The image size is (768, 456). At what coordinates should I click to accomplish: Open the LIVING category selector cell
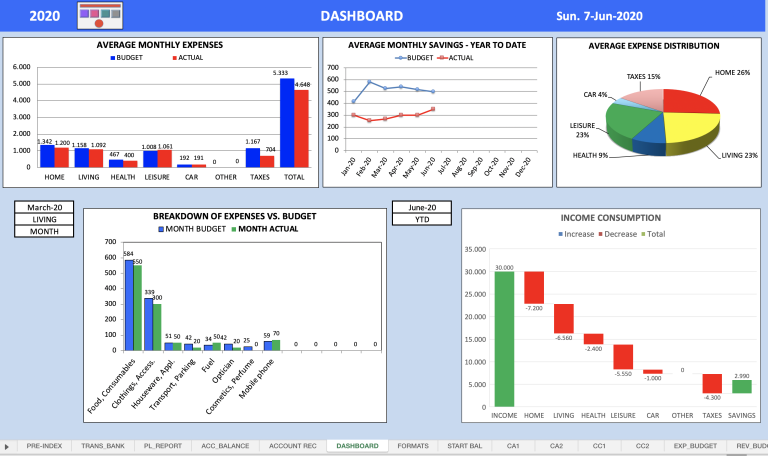tap(44, 219)
